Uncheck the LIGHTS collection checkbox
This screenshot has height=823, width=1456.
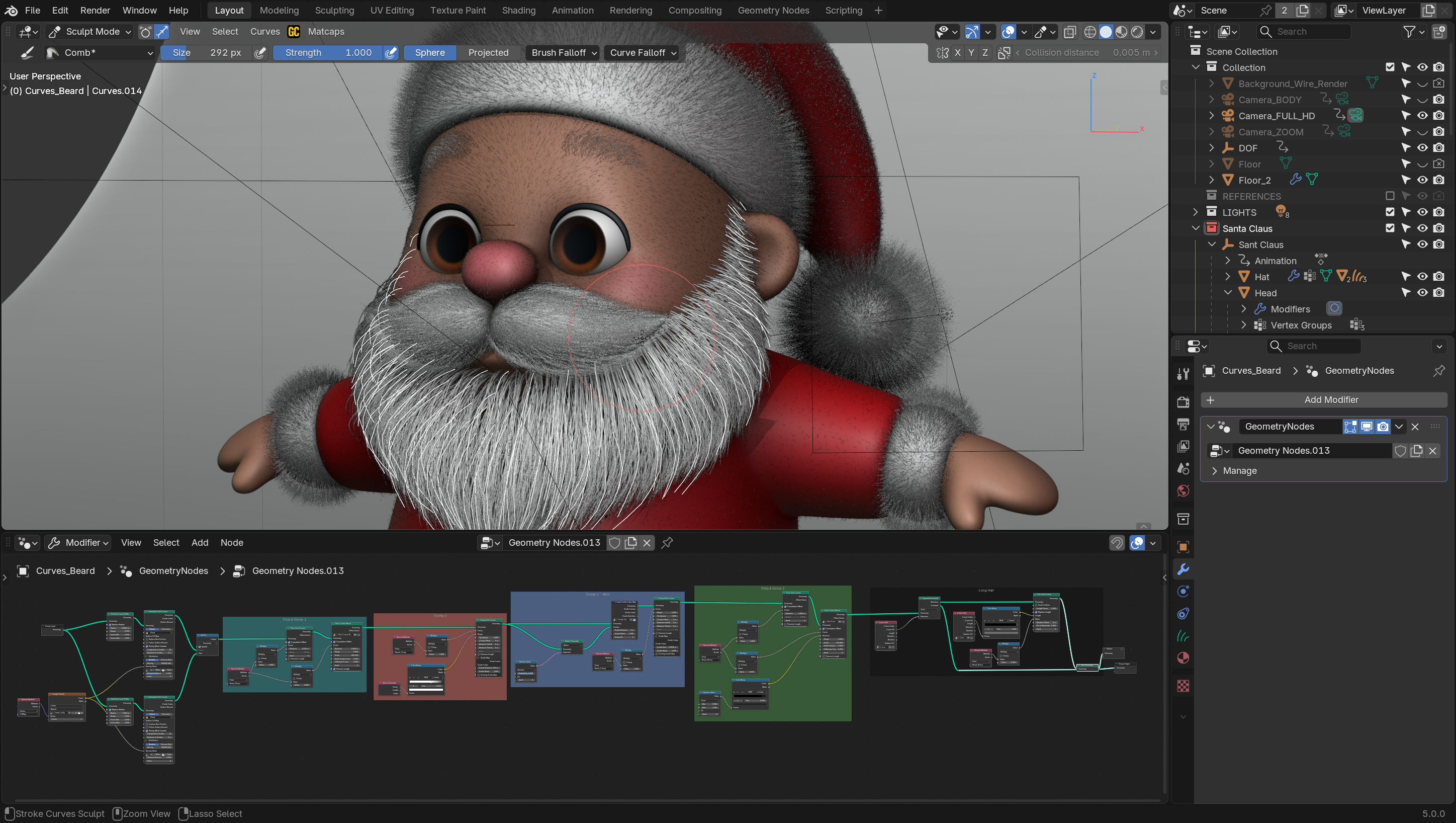(x=1390, y=212)
